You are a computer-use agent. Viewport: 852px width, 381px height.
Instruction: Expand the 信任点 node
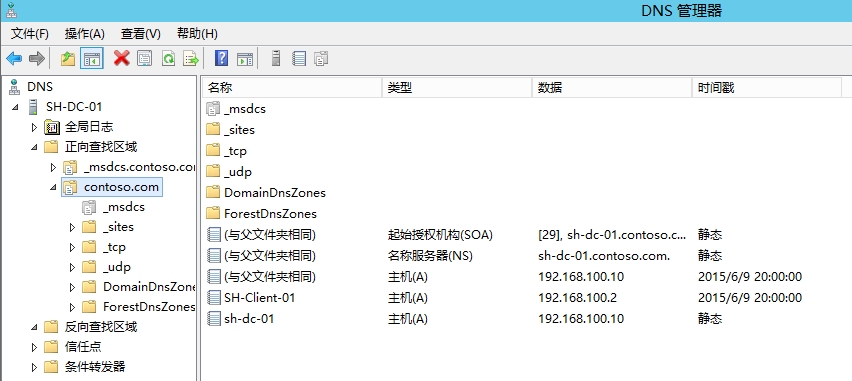(34, 347)
